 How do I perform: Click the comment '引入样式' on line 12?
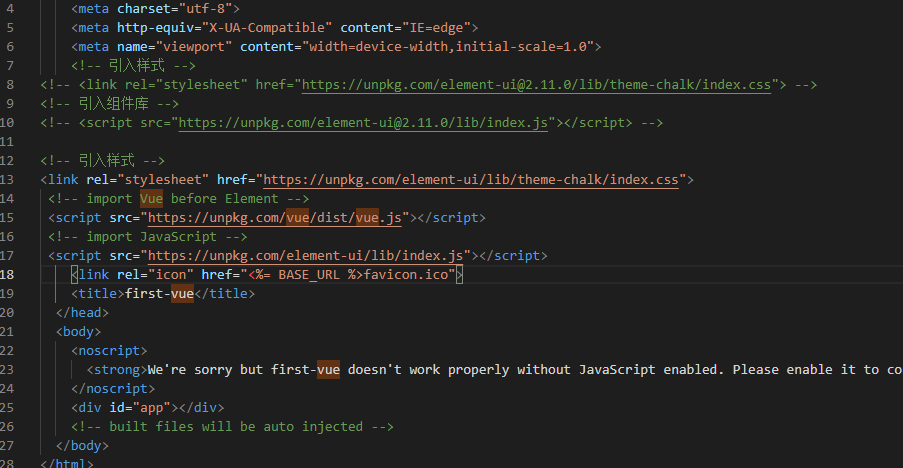pyautogui.click(x=103, y=161)
